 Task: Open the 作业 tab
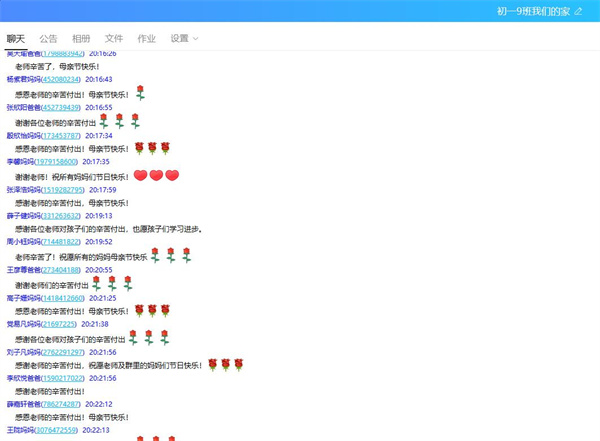[x=146, y=38]
